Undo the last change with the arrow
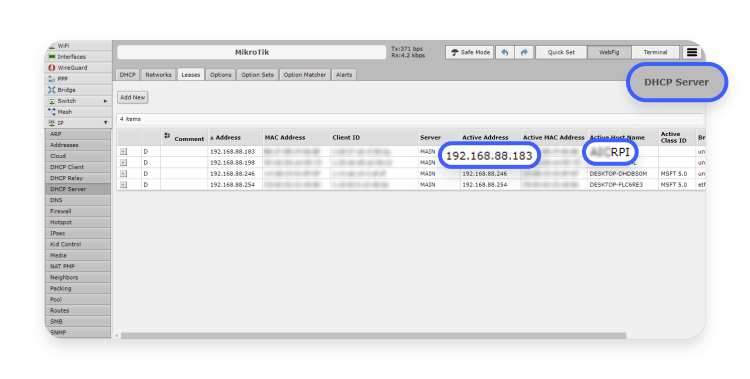Screen dimensions: 750x379 (x=505, y=52)
